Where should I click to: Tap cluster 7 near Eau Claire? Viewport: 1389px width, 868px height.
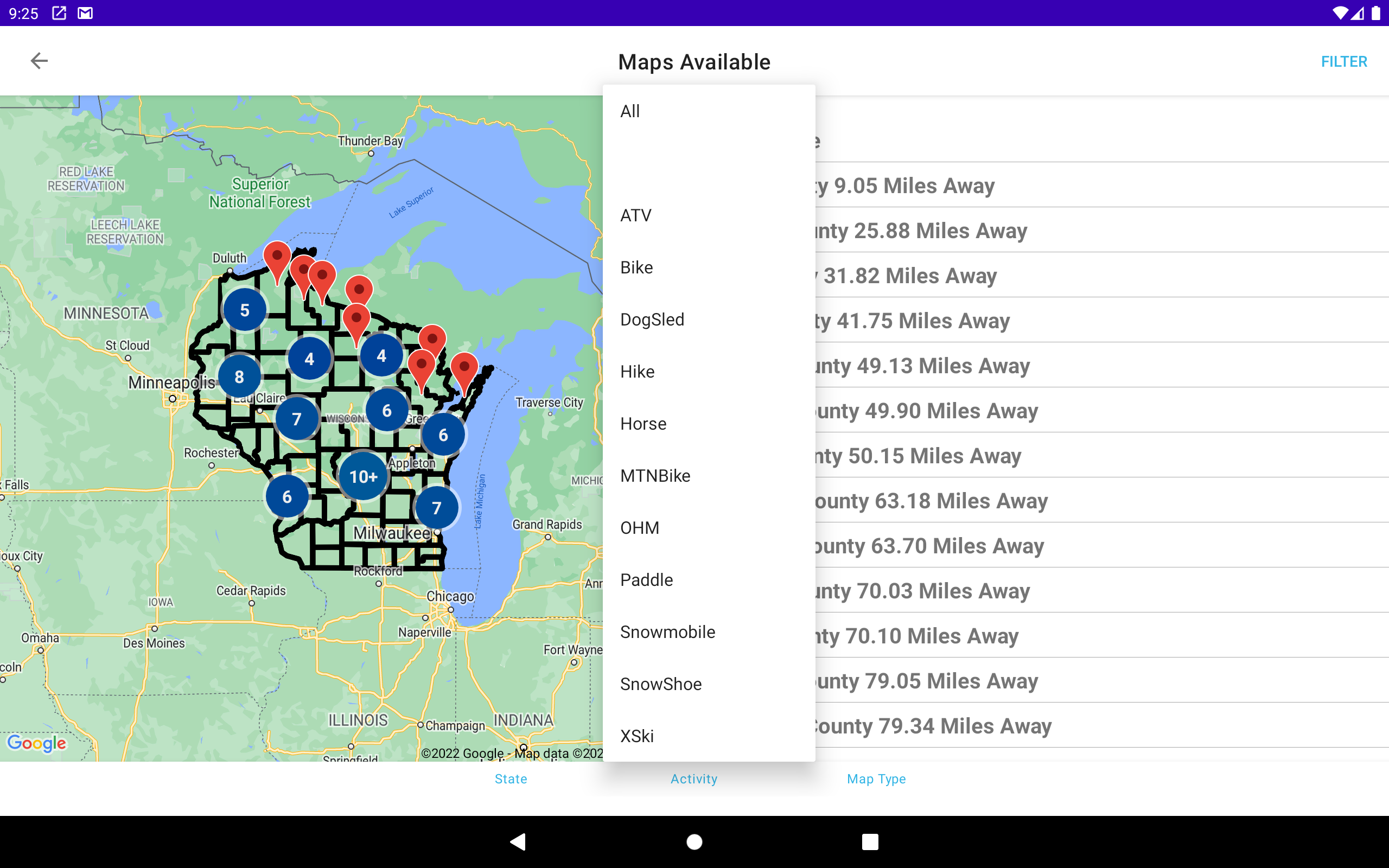click(x=297, y=418)
